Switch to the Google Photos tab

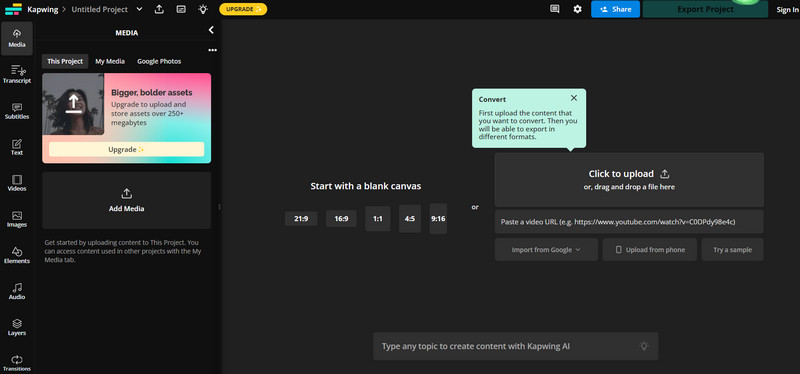click(x=159, y=61)
